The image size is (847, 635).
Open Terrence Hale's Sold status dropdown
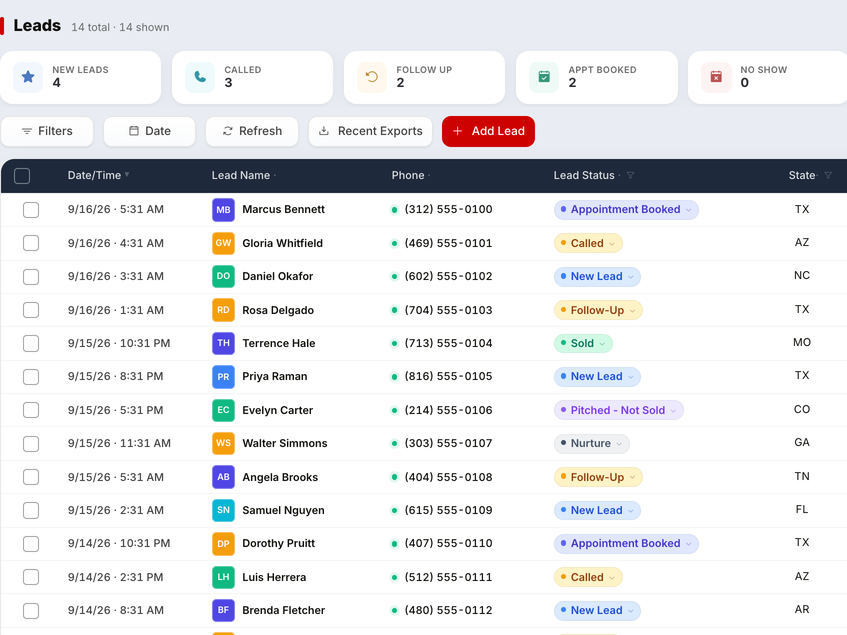[x=583, y=343]
